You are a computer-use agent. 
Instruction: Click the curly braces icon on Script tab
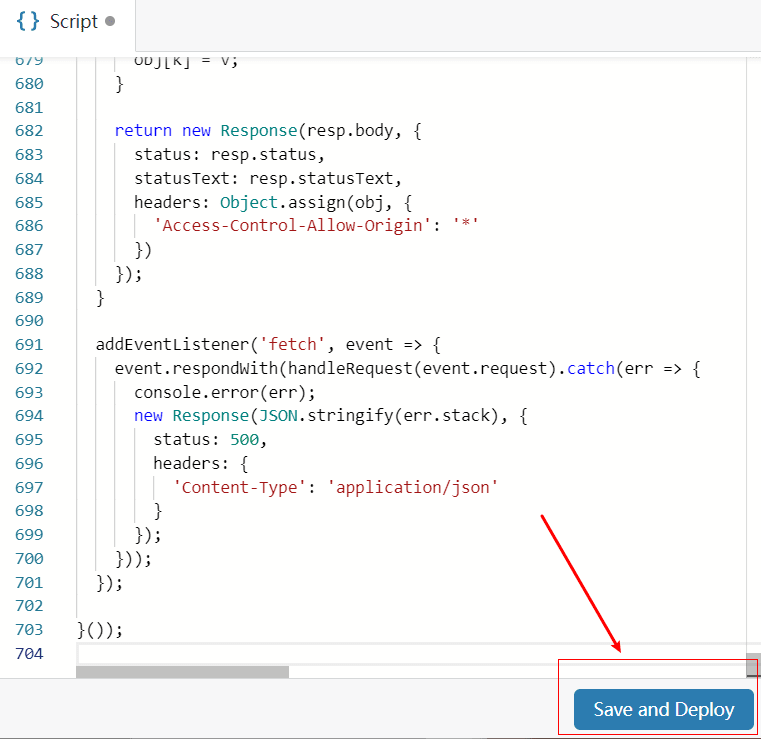[x=27, y=21]
